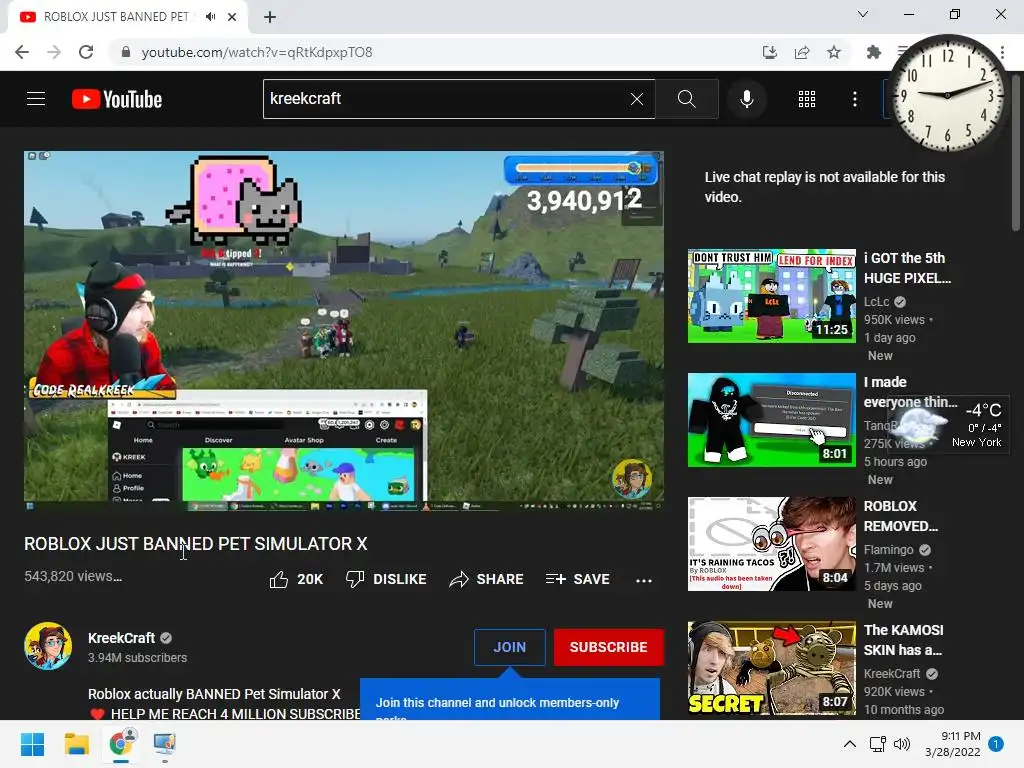
Task: Click 'ROBLOX JUST BANNED PET SIMULATOR X' title
Action: (196, 543)
